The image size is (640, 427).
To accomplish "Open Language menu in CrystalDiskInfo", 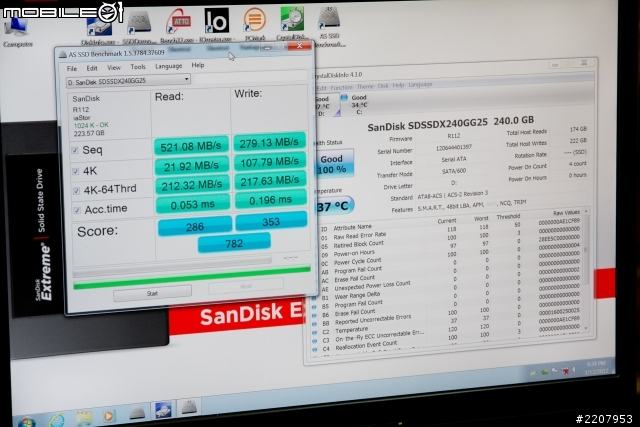I will coord(420,85).
